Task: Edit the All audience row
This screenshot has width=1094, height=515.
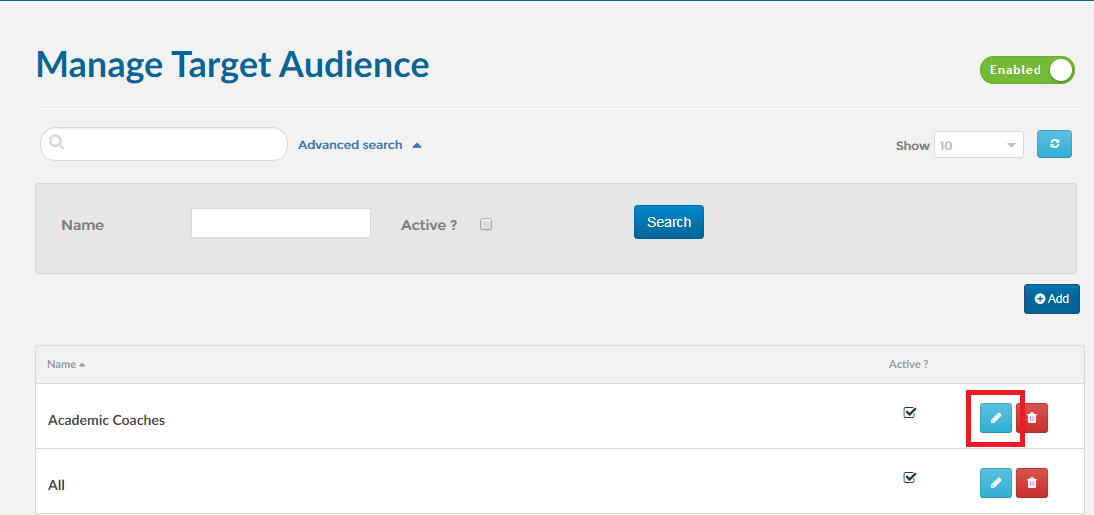Action: coord(996,483)
